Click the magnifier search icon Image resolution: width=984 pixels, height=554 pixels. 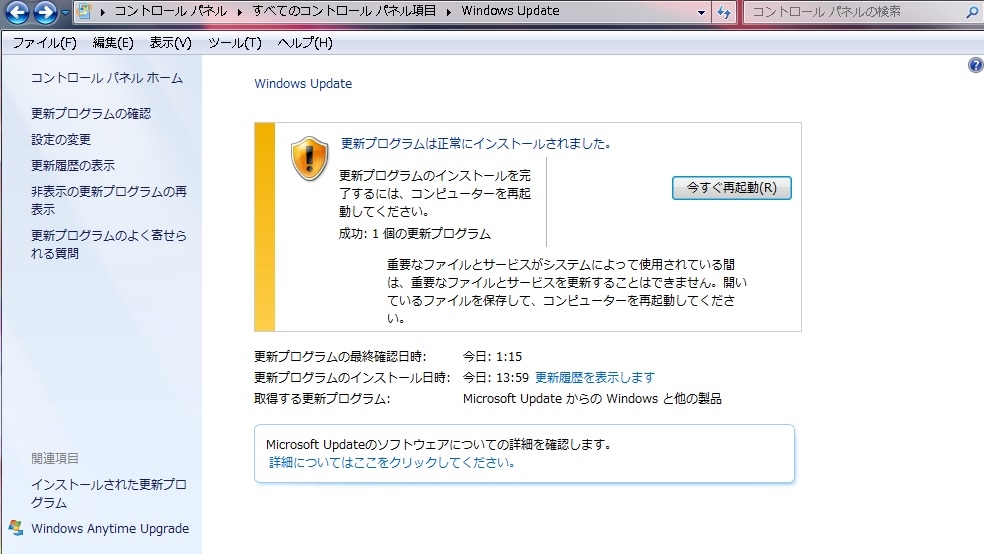point(972,11)
